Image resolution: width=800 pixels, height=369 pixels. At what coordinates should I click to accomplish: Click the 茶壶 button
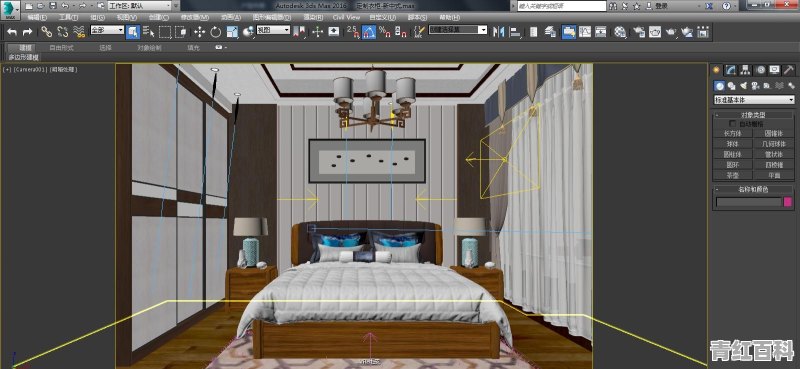pyautogui.click(x=732, y=175)
